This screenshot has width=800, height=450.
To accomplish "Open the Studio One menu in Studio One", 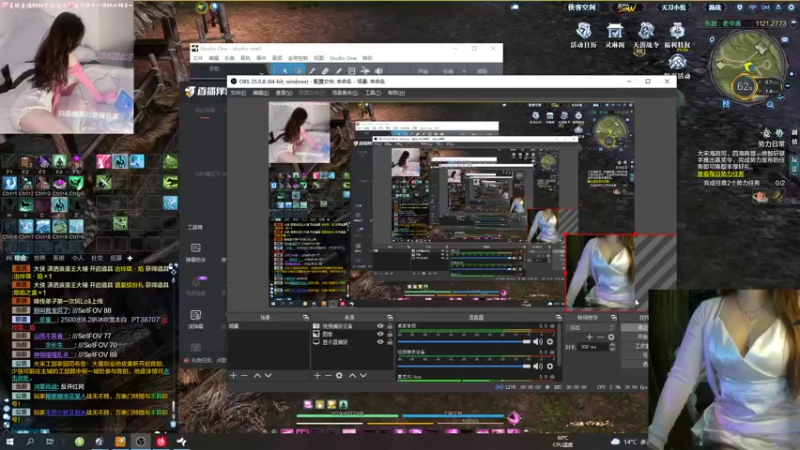I will [x=343, y=58].
